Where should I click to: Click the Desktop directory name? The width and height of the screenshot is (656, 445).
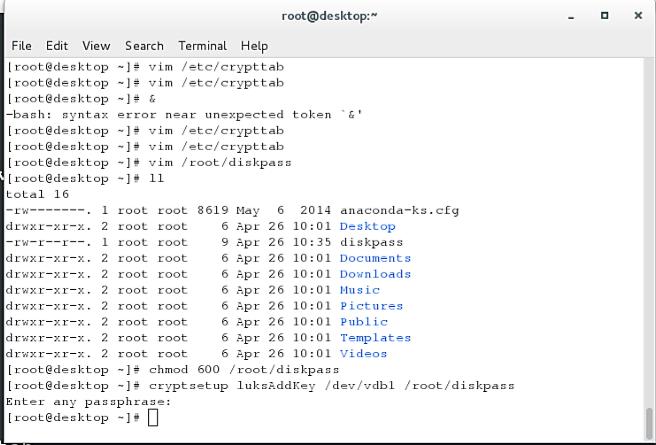tap(367, 226)
